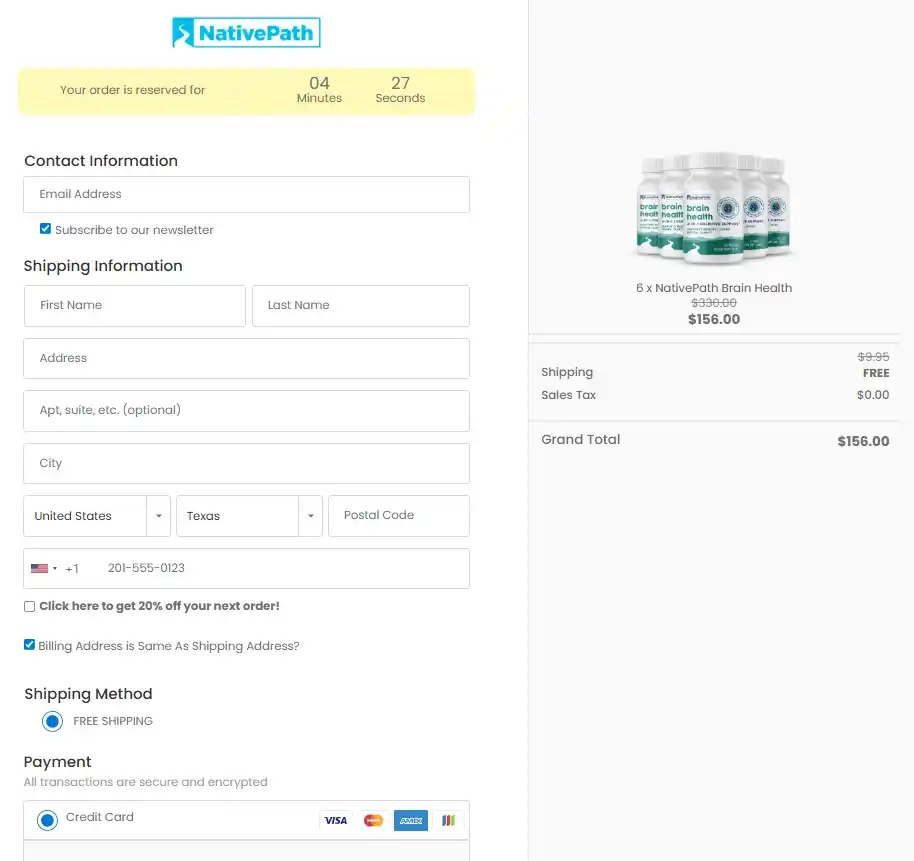Viewport: 914px width, 861px height.
Task: Click the Visa card icon
Action: (x=335, y=819)
